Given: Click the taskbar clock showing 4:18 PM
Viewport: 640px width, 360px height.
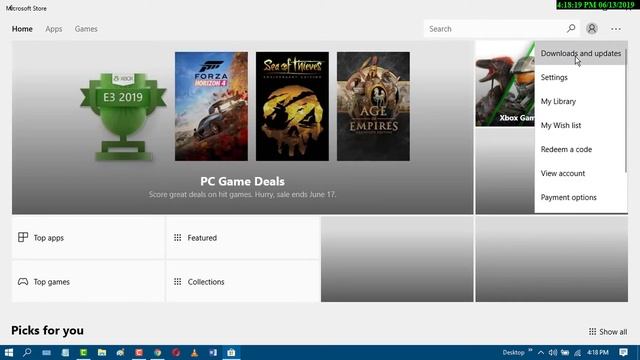Looking at the screenshot, I should point(598,353).
